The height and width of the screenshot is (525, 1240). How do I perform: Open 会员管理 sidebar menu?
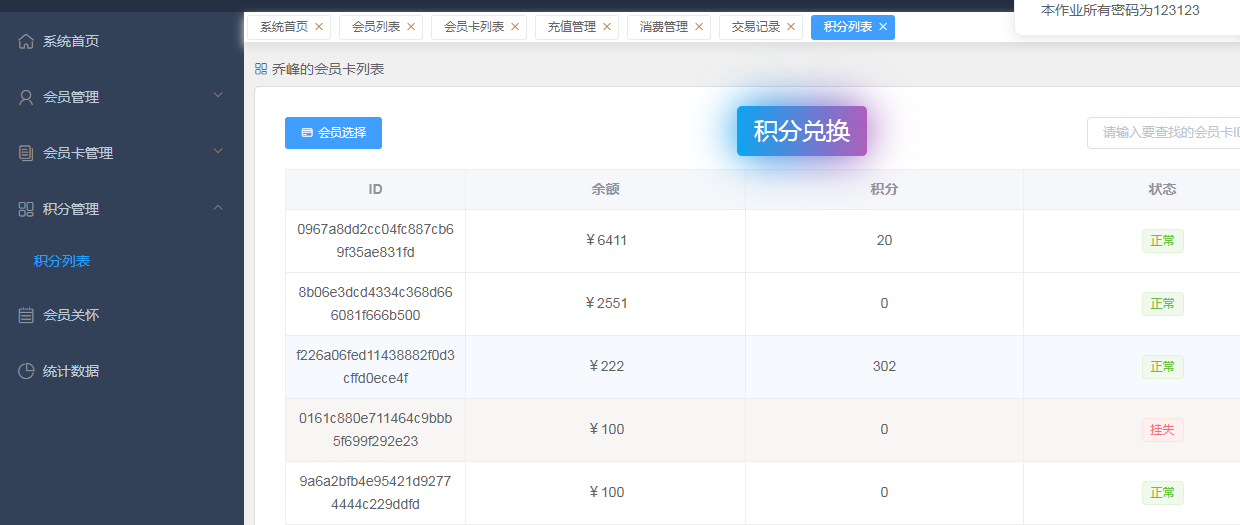point(122,98)
